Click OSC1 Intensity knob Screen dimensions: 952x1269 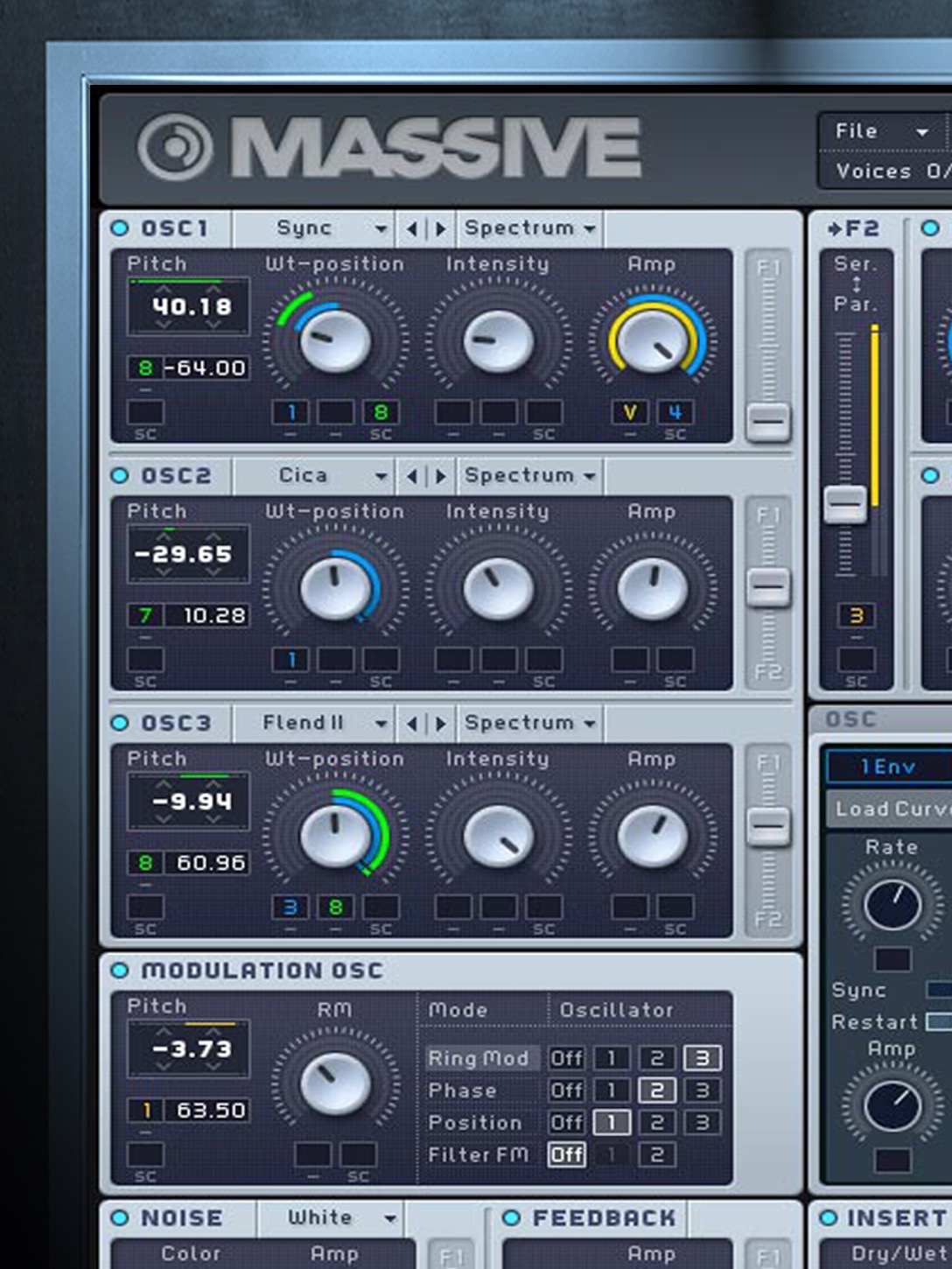(x=498, y=340)
